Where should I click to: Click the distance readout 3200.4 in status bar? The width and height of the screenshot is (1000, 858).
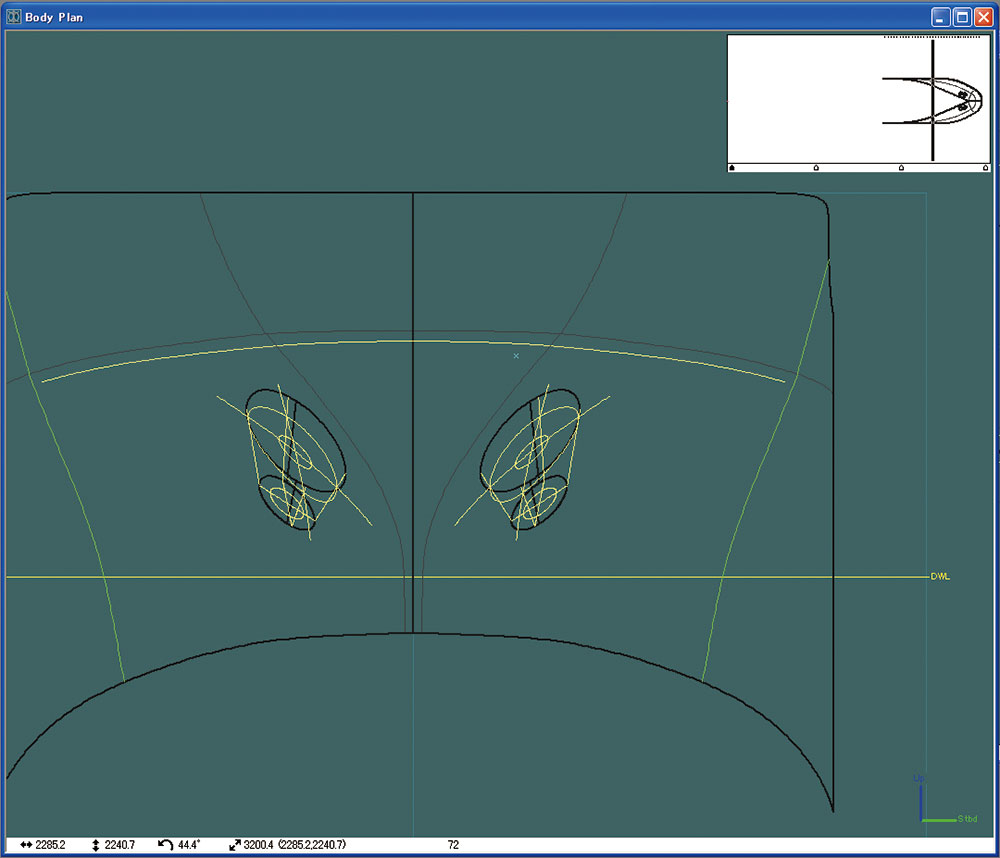point(258,845)
